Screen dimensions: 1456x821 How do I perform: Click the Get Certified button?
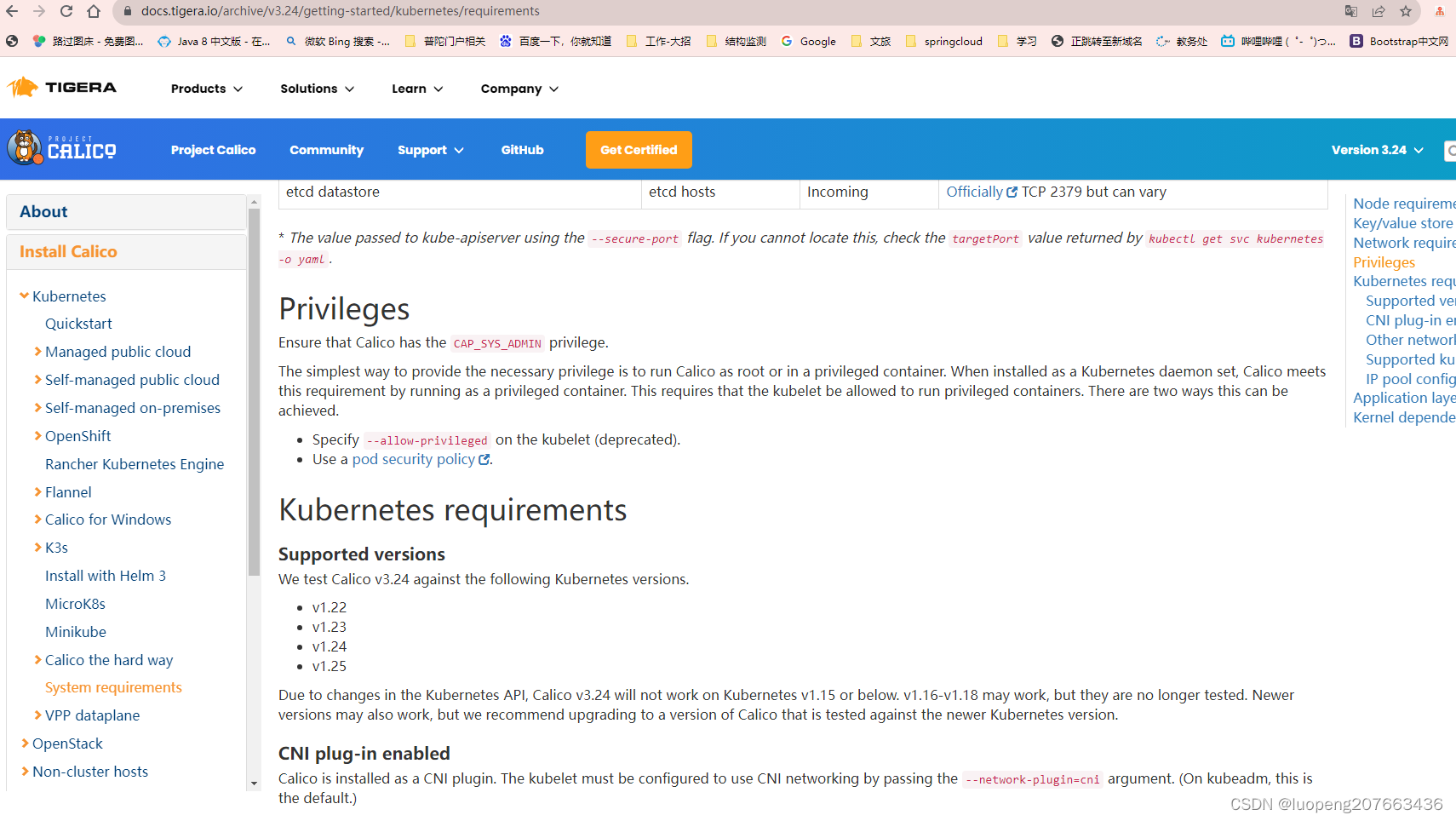[639, 150]
